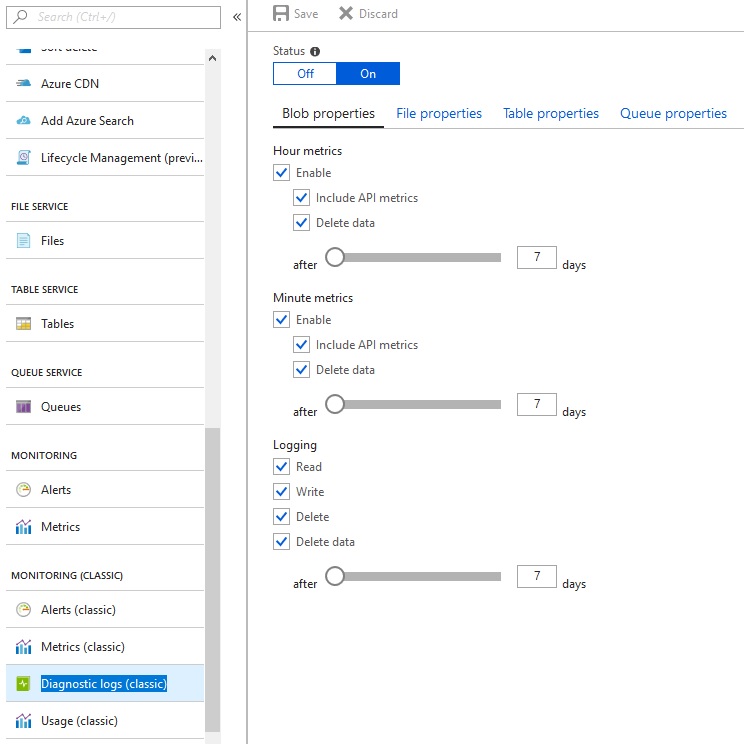Click the Alerts (classic) gauge icon

23,609
